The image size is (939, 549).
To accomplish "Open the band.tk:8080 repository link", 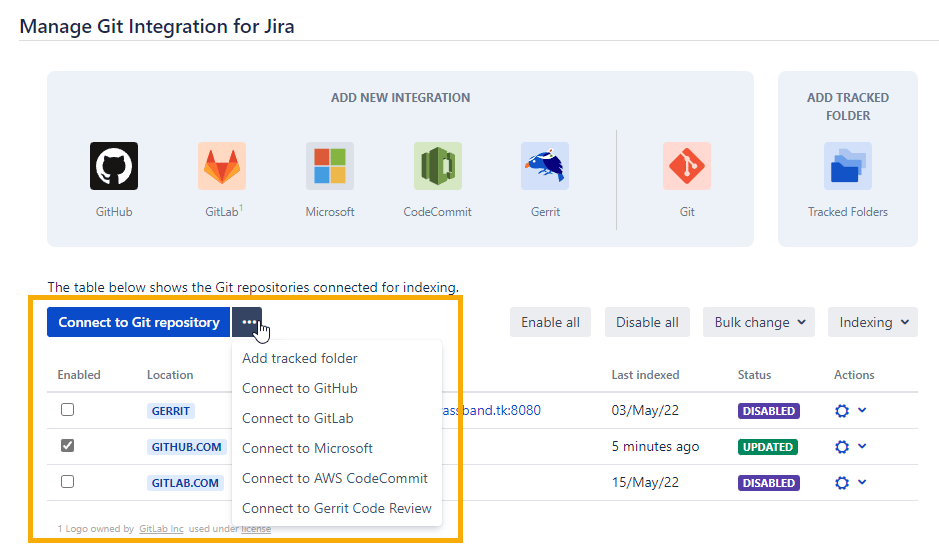I will pyautogui.click(x=491, y=410).
